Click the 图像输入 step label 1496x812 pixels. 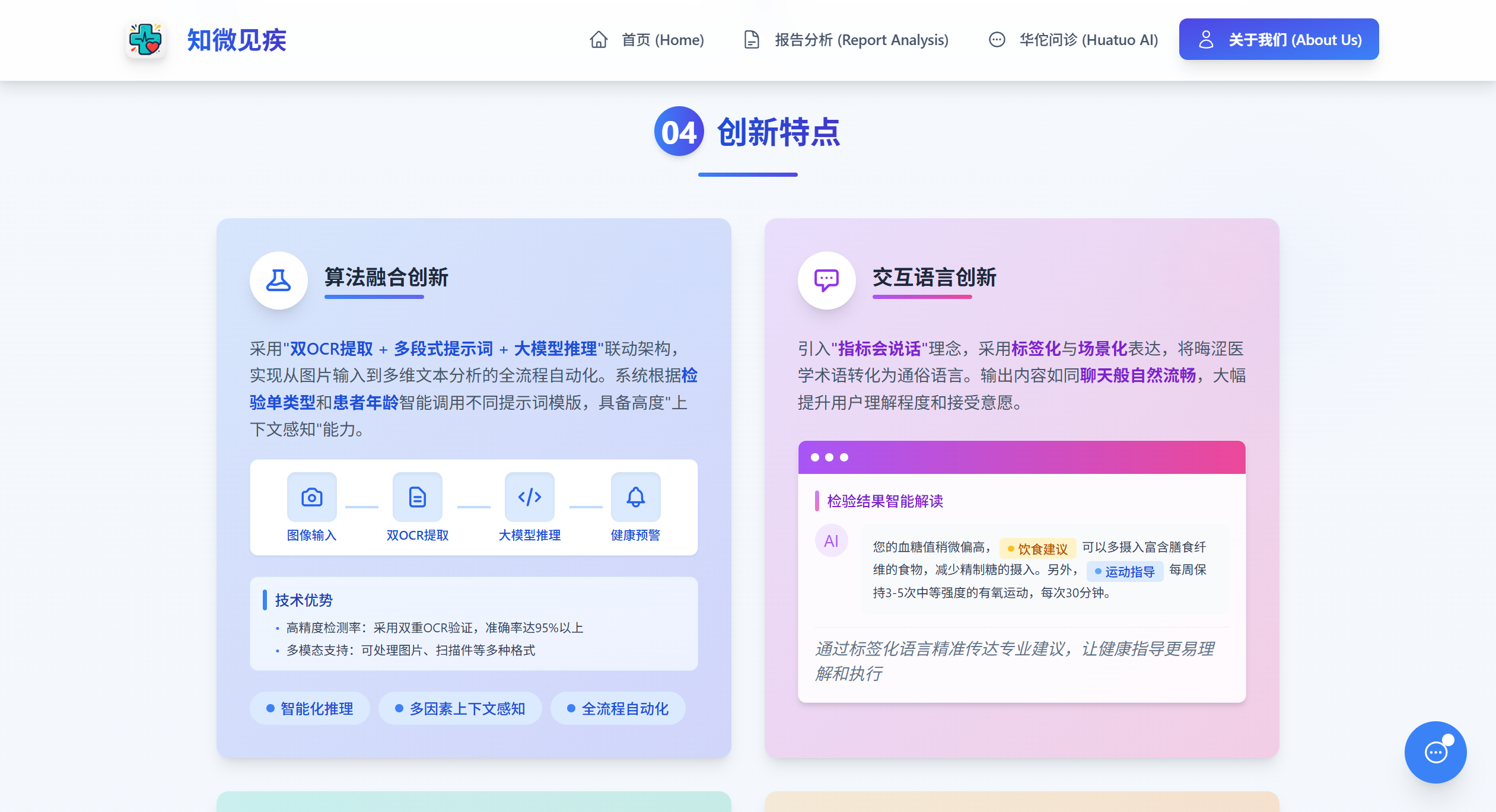tap(311, 535)
